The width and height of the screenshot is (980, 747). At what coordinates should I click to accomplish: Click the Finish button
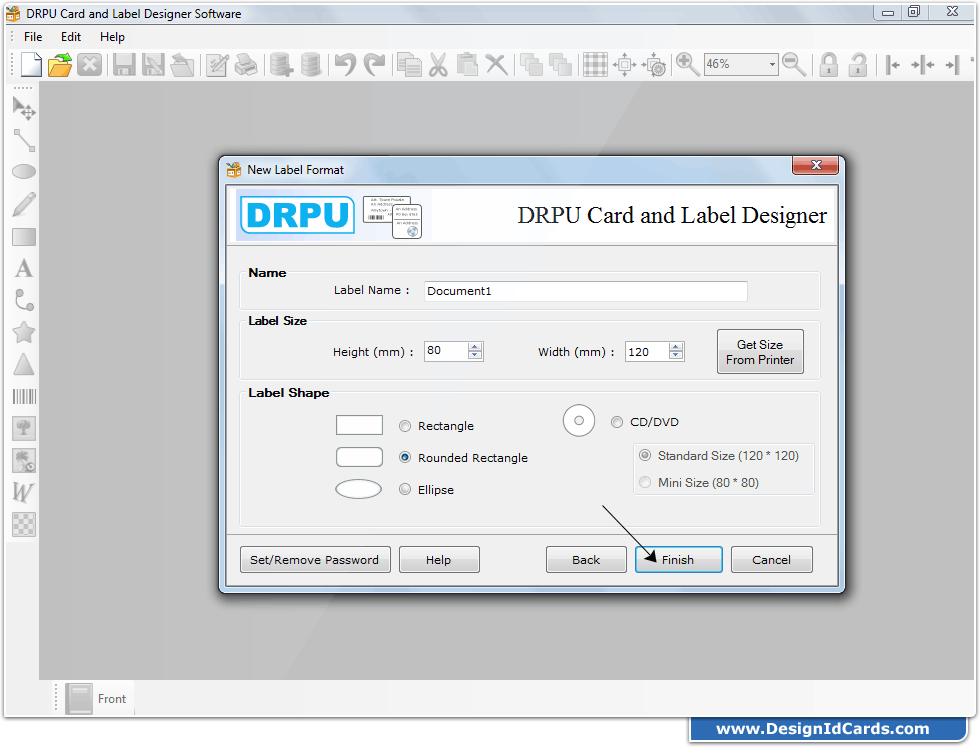pyautogui.click(x=679, y=559)
